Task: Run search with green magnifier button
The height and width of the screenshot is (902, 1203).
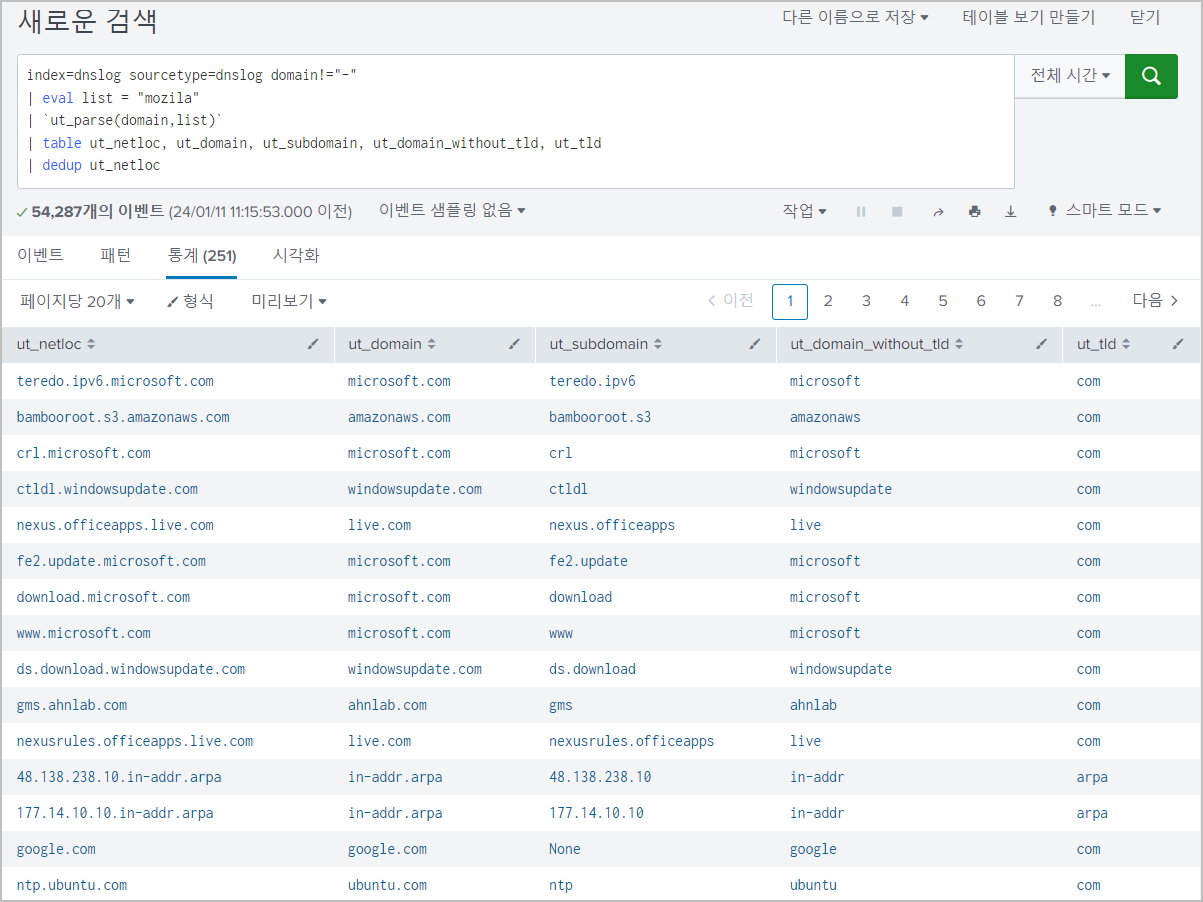Action: [x=1151, y=76]
